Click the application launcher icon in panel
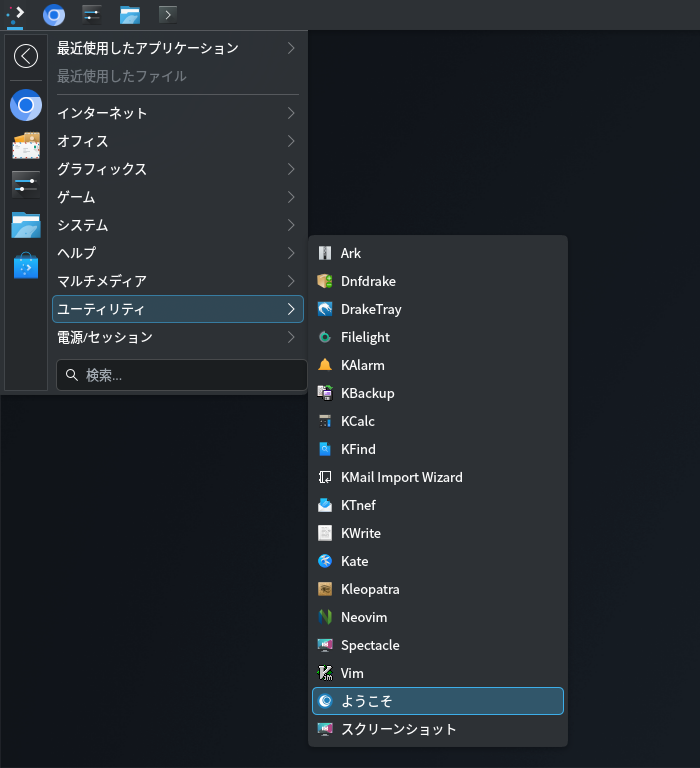 click(15, 14)
